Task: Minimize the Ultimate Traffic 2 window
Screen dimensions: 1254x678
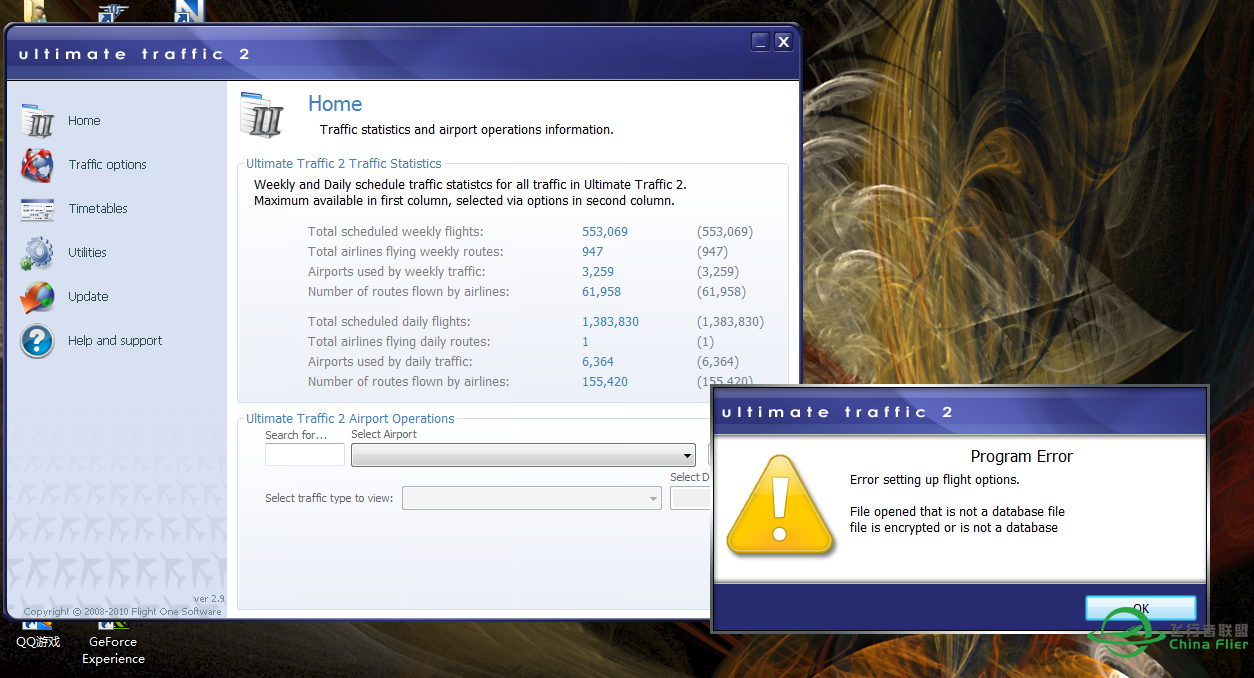Action: point(761,41)
